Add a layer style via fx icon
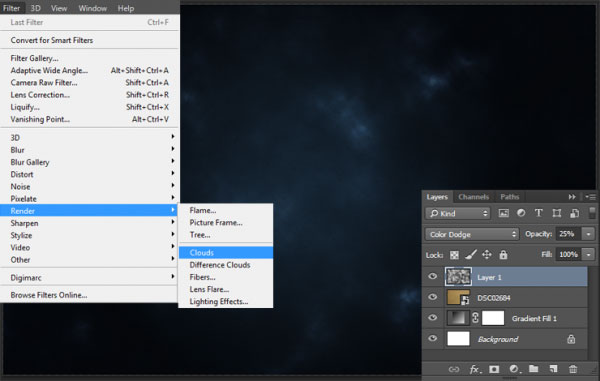Image resolution: width=600 pixels, height=381 pixels. click(x=474, y=369)
